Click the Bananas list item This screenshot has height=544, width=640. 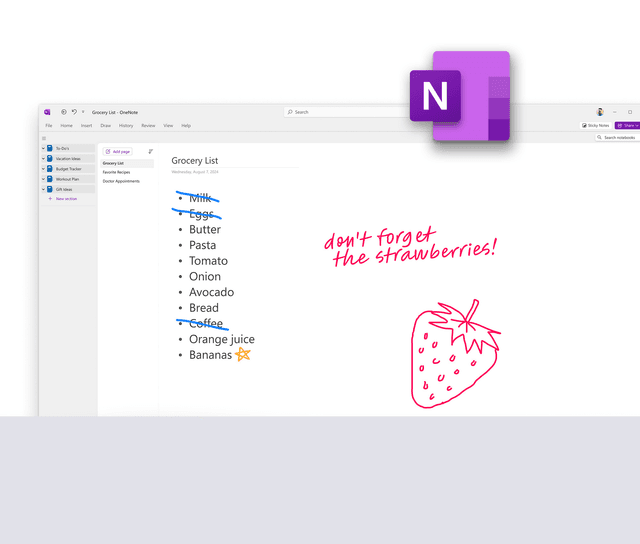(x=211, y=355)
